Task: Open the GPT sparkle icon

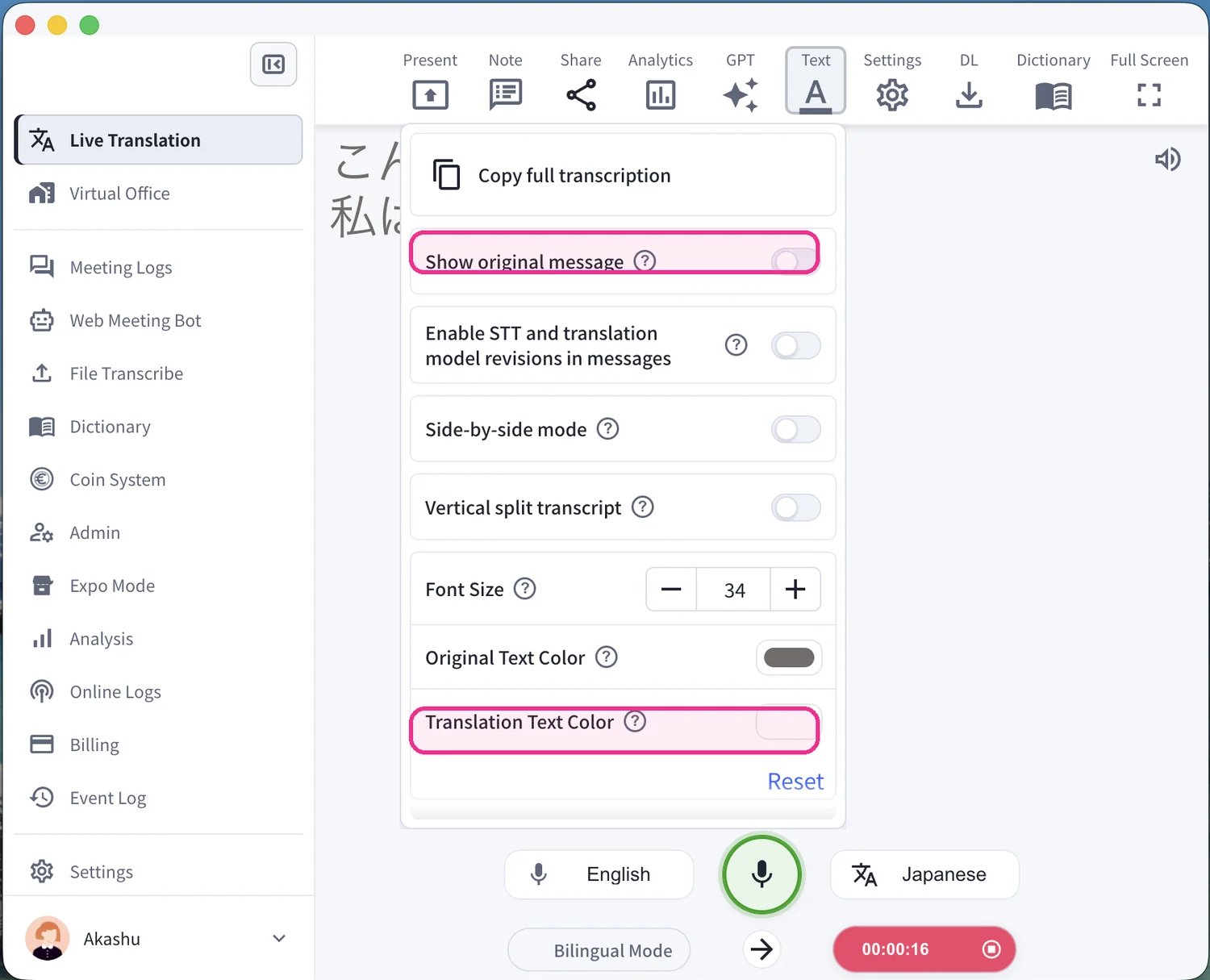Action: (x=741, y=95)
